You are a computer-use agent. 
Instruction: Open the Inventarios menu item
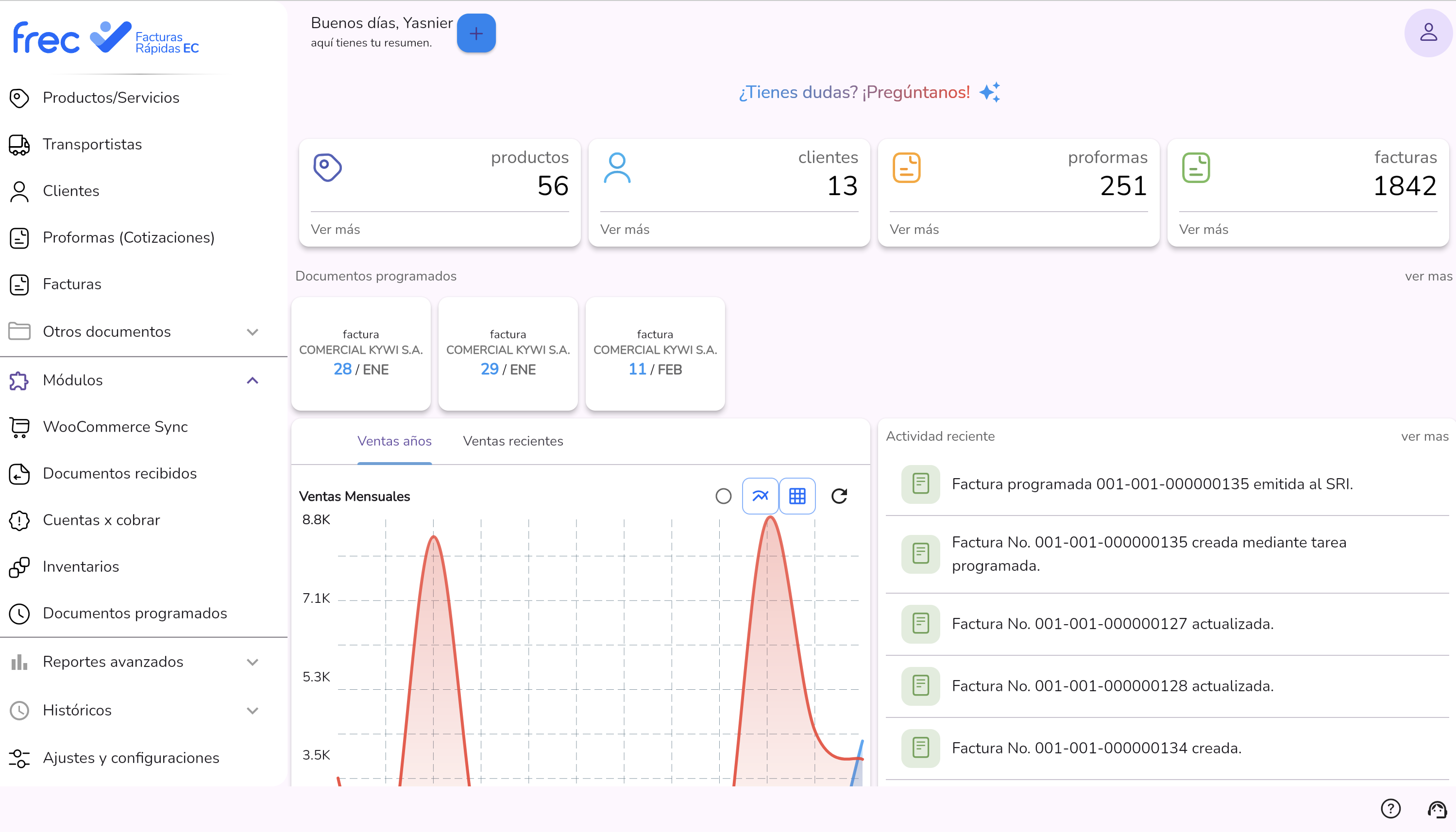click(143, 567)
